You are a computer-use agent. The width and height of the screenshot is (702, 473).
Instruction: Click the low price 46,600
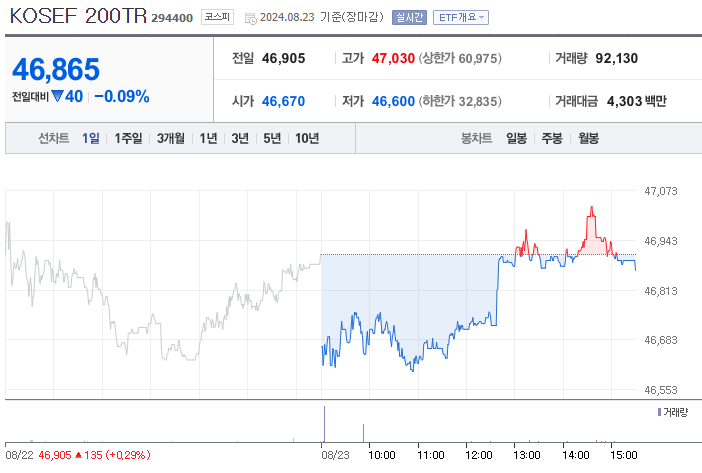393,101
